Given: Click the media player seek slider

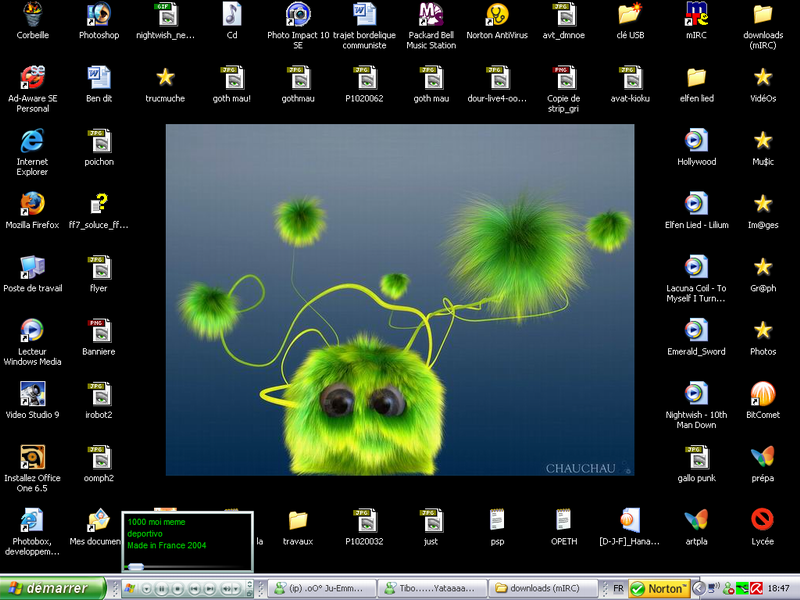Looking at the screenshot, I should coord(137,567).
